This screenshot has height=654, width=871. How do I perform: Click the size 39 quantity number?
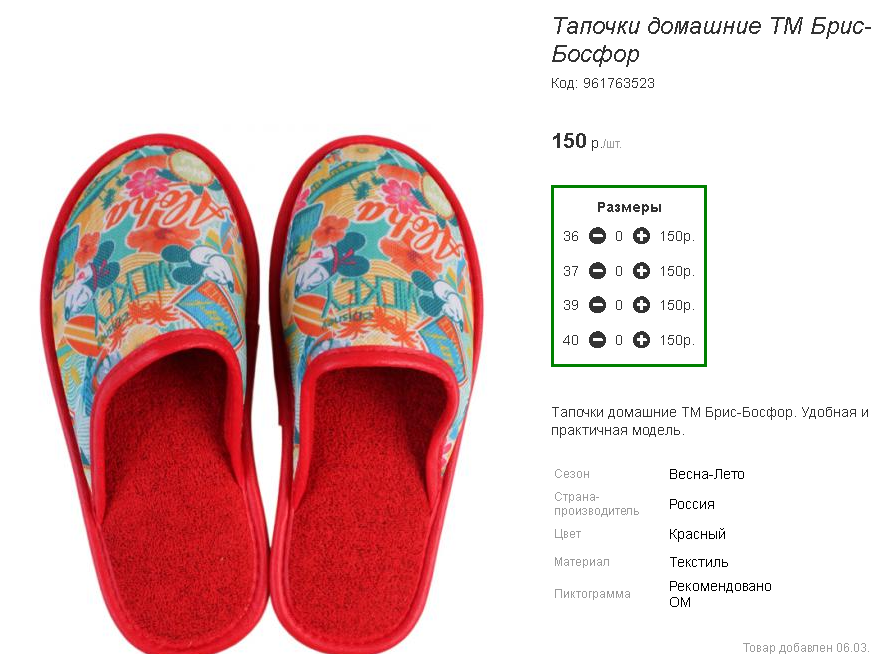(619, 306)
